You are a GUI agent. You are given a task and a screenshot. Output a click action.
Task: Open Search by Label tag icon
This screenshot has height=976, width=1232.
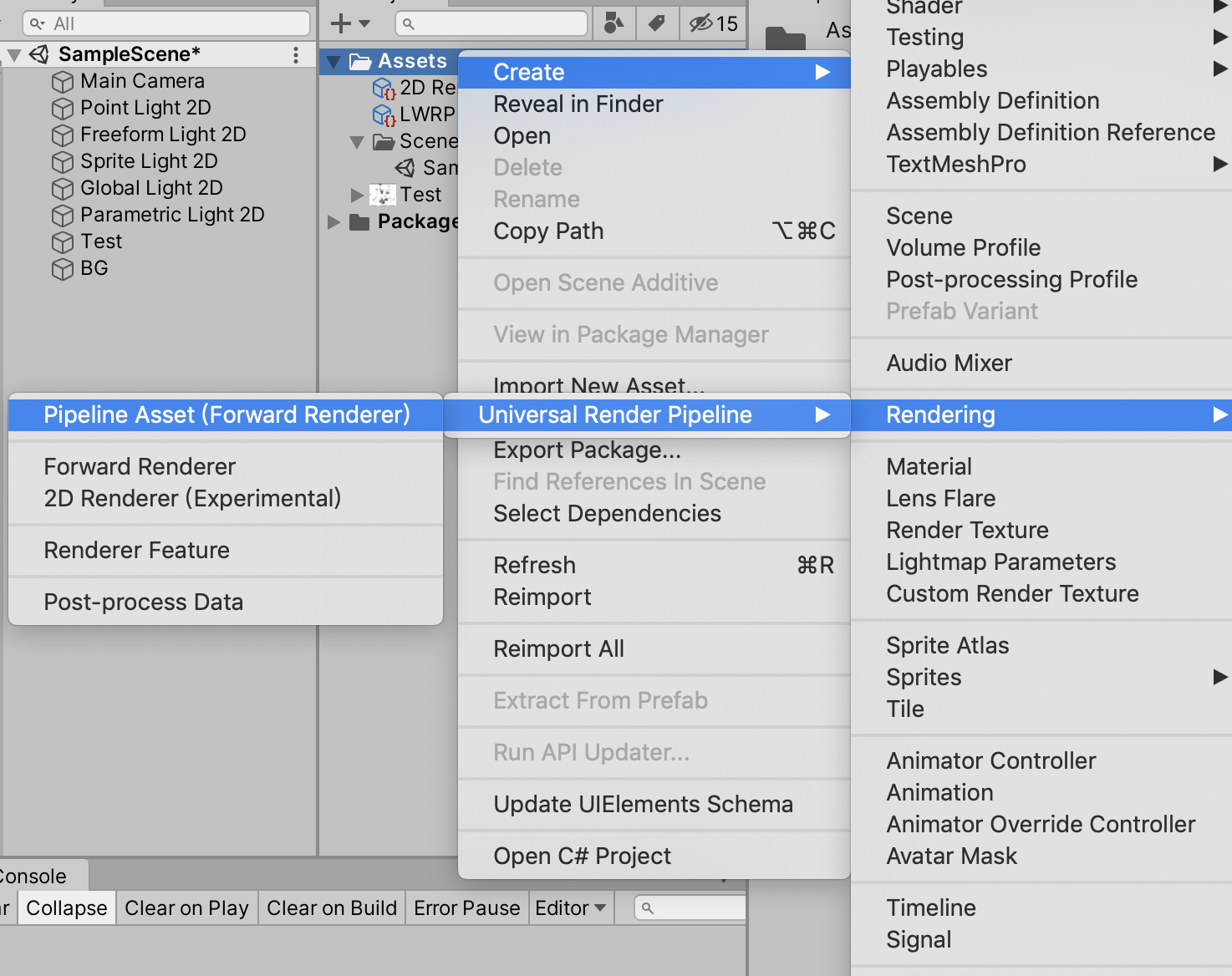pyautogui.click(x=657, y=23)
